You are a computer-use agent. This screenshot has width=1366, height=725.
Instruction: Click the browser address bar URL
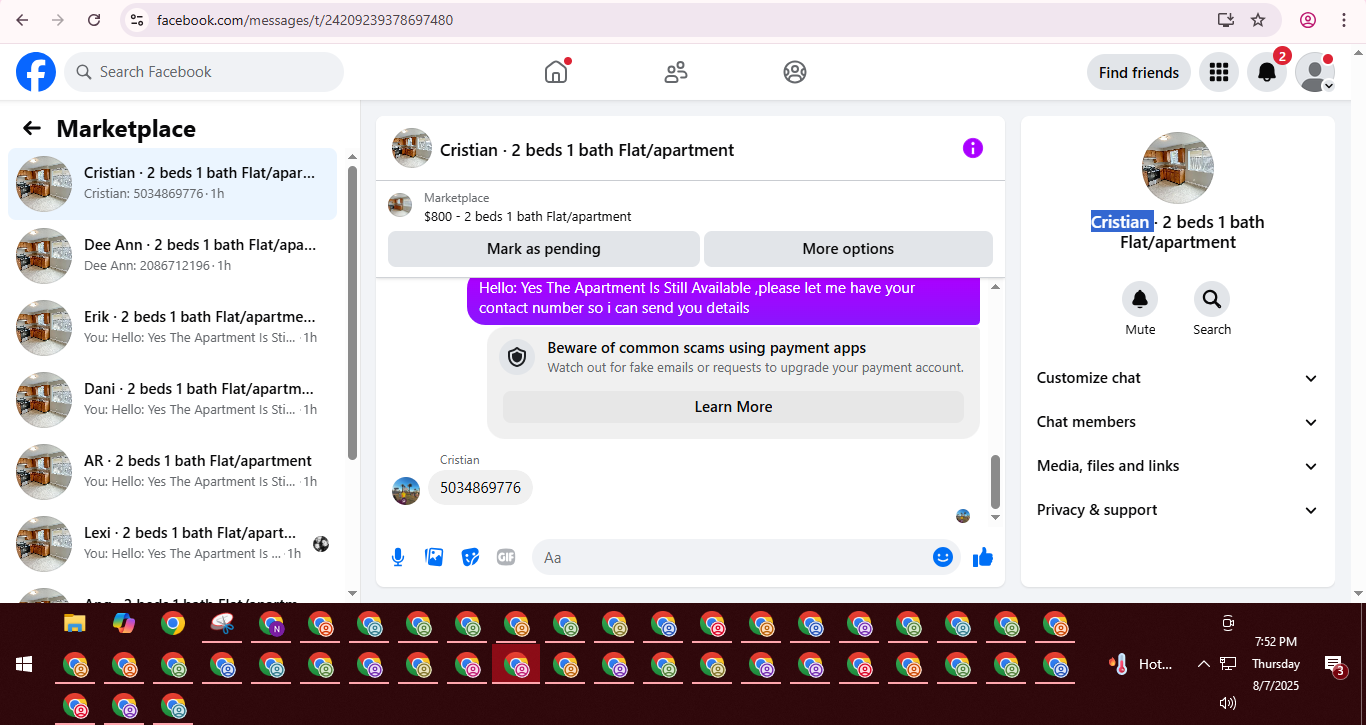[305, 20]
